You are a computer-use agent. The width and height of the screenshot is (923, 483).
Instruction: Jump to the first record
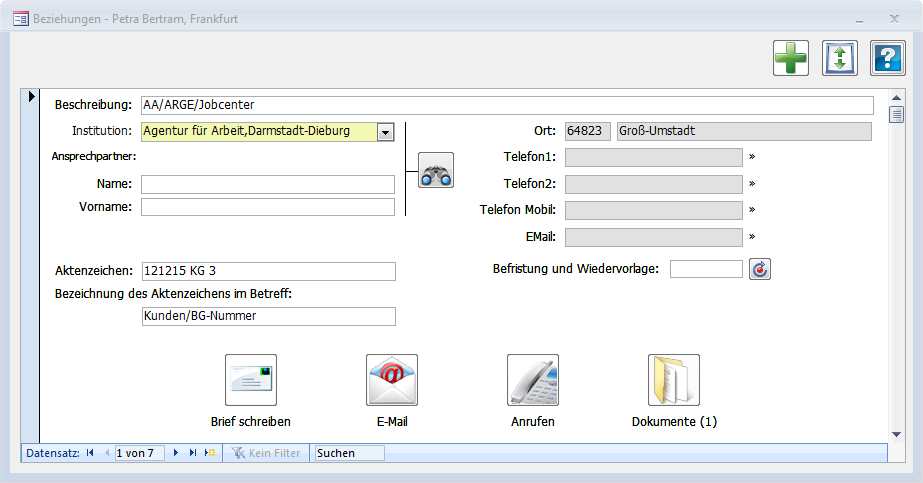click(x=90, y=453)
